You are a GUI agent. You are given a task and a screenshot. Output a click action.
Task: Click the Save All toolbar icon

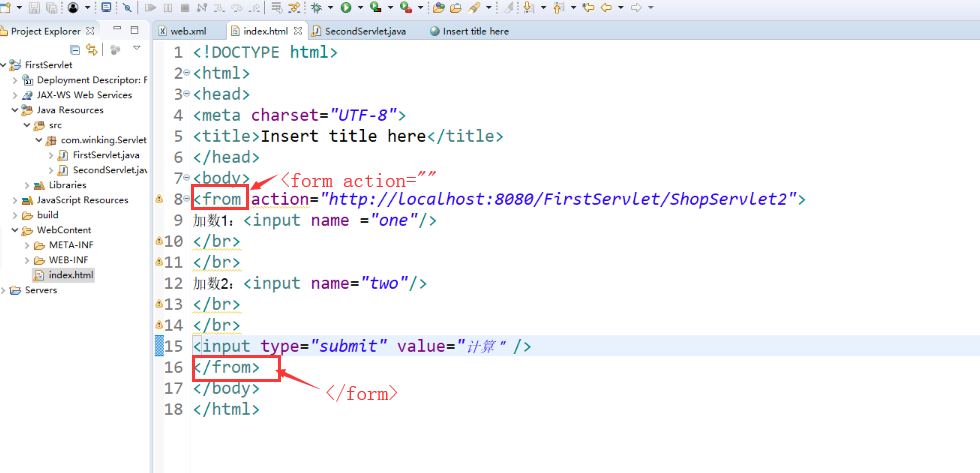pyautogui.click(x=51, y=7)
